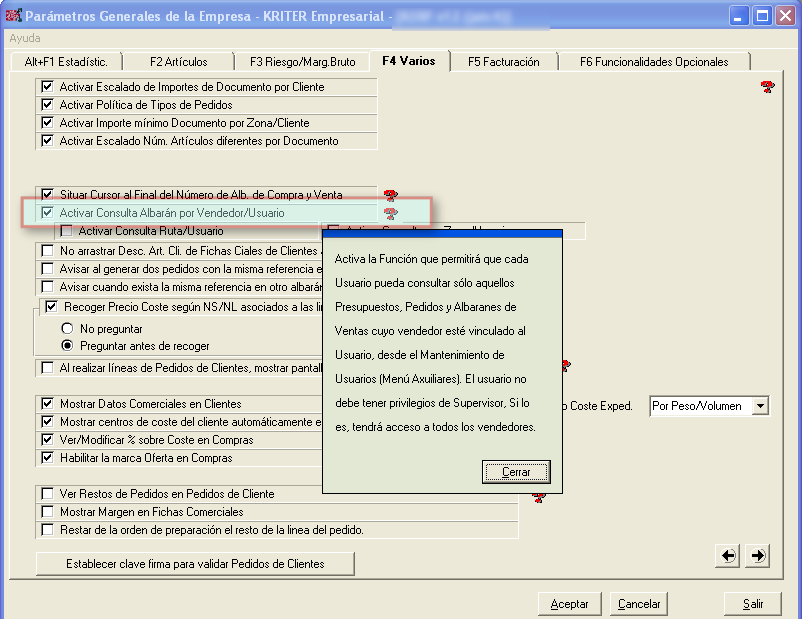Screen dimensions: 802x619
Task: Click help icon next to Activar Consulta Albarán
Action: click(x=390, y=213)
